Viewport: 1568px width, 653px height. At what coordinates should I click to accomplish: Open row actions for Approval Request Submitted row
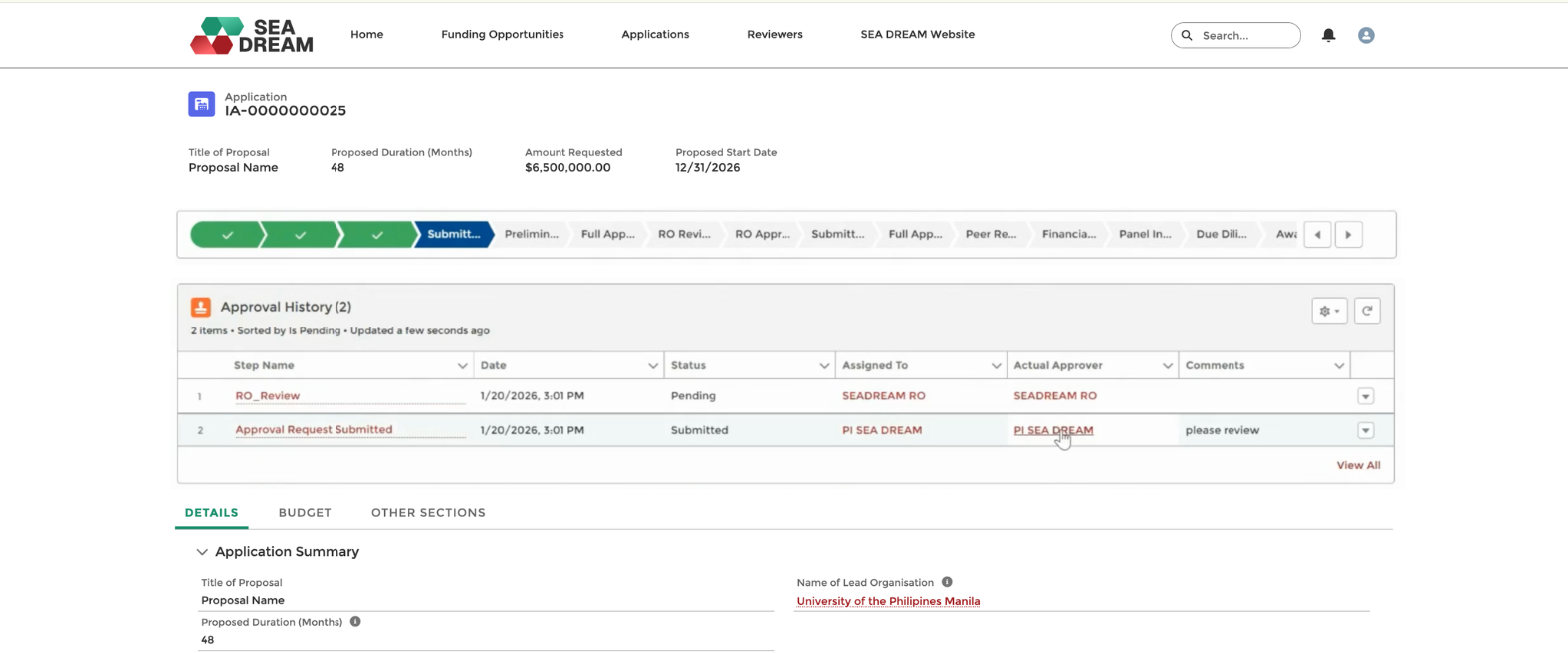pos(1365,431)
